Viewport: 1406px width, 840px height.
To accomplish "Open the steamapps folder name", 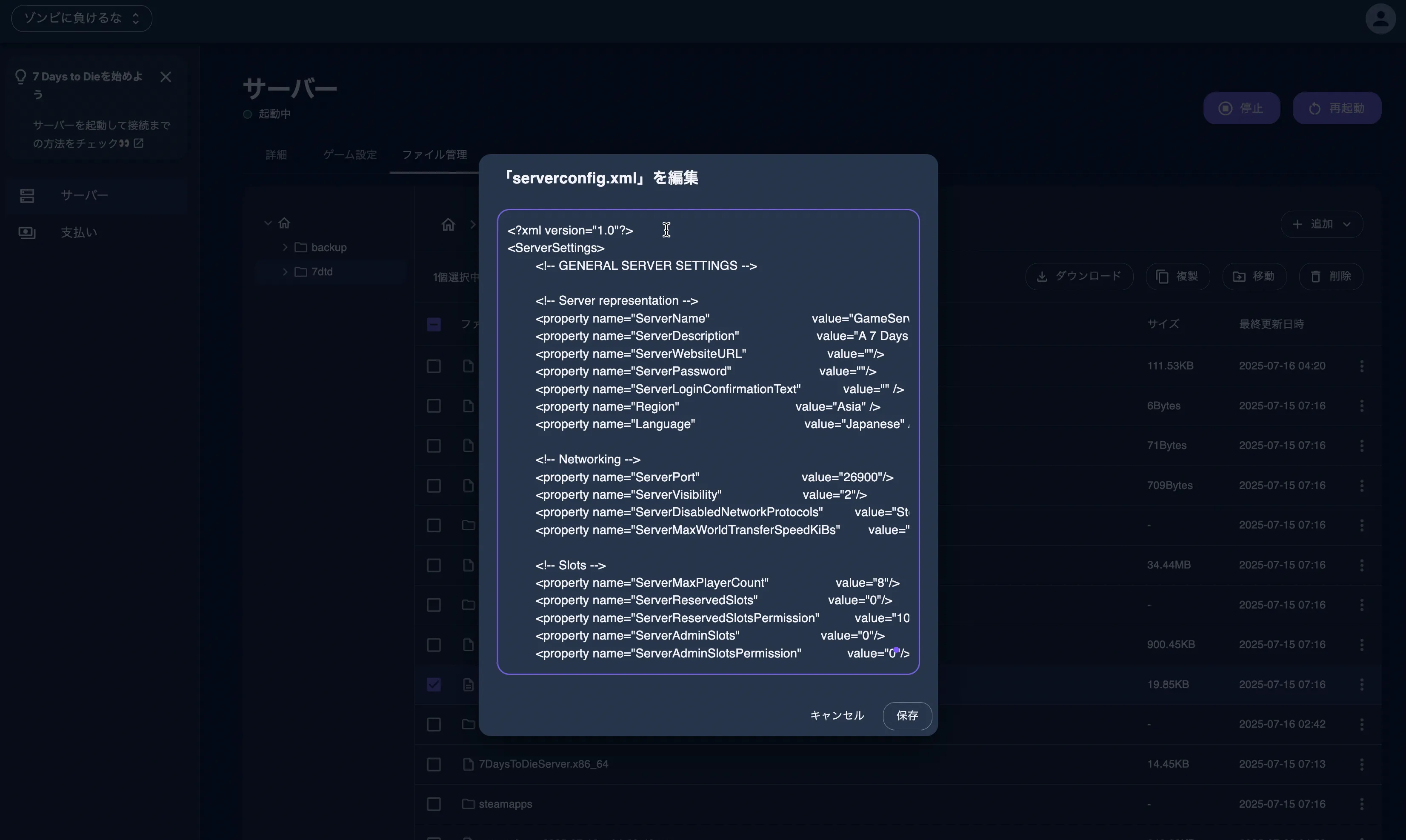I will pyautogui.click(x=506, y=804).
